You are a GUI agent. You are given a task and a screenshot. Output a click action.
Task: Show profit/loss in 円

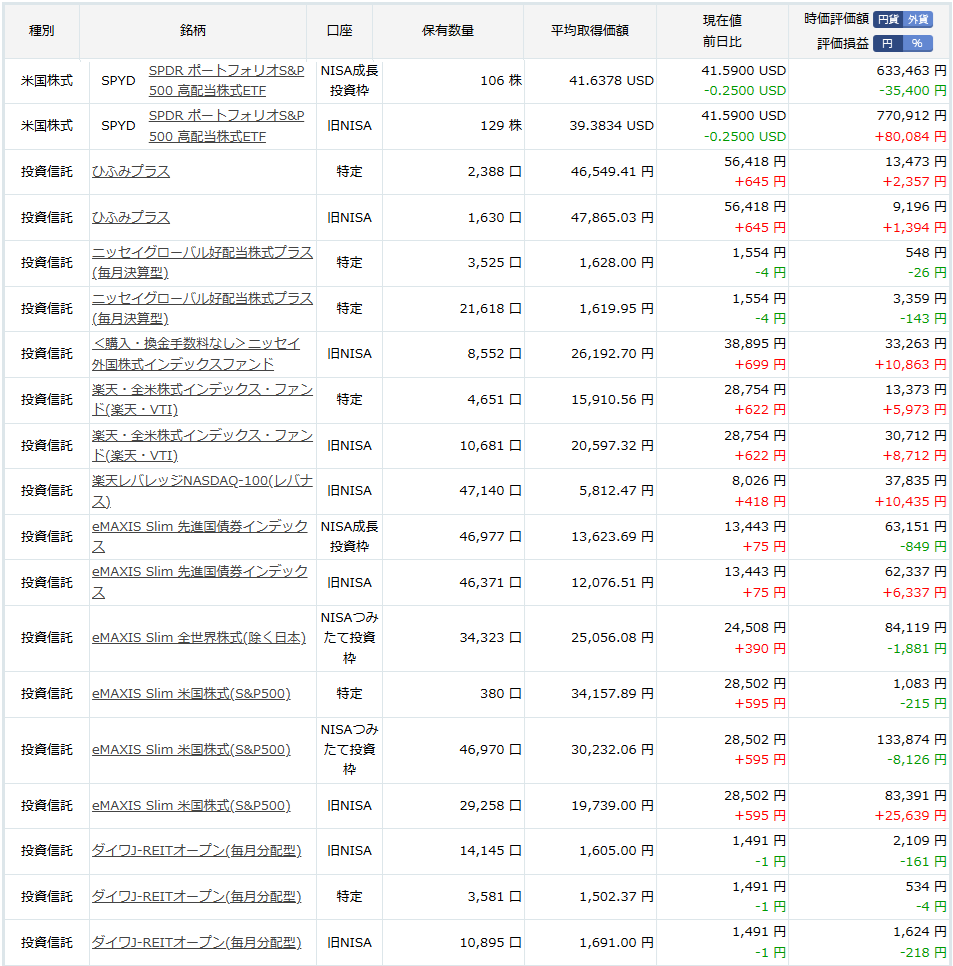coord(888,43)
